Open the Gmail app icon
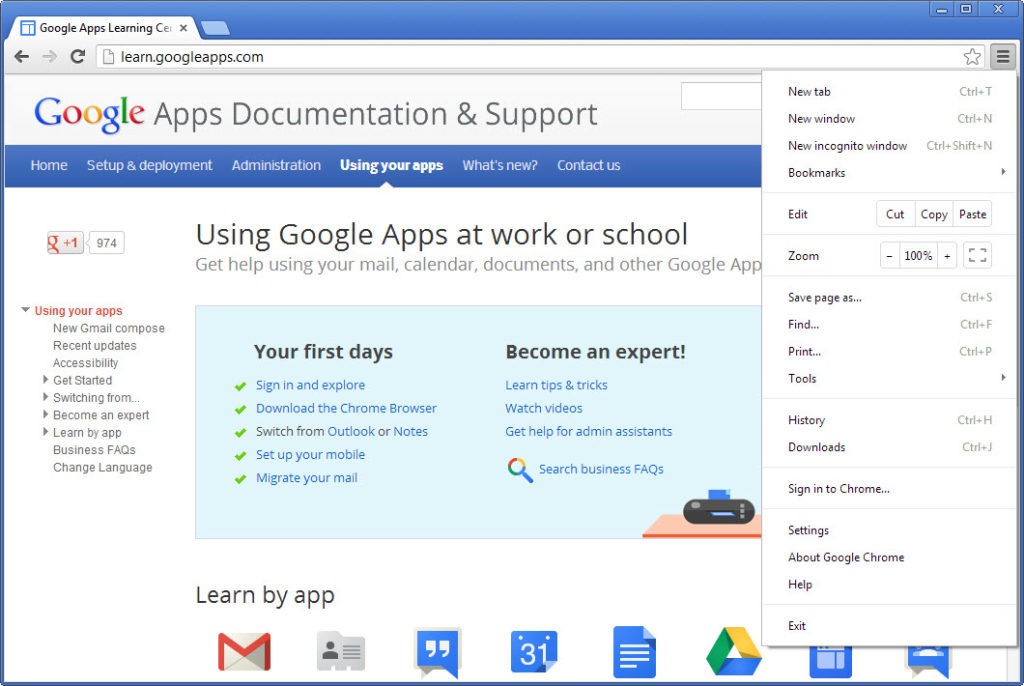The height and width of the screenshot is (686, 1024). (244, 651)
